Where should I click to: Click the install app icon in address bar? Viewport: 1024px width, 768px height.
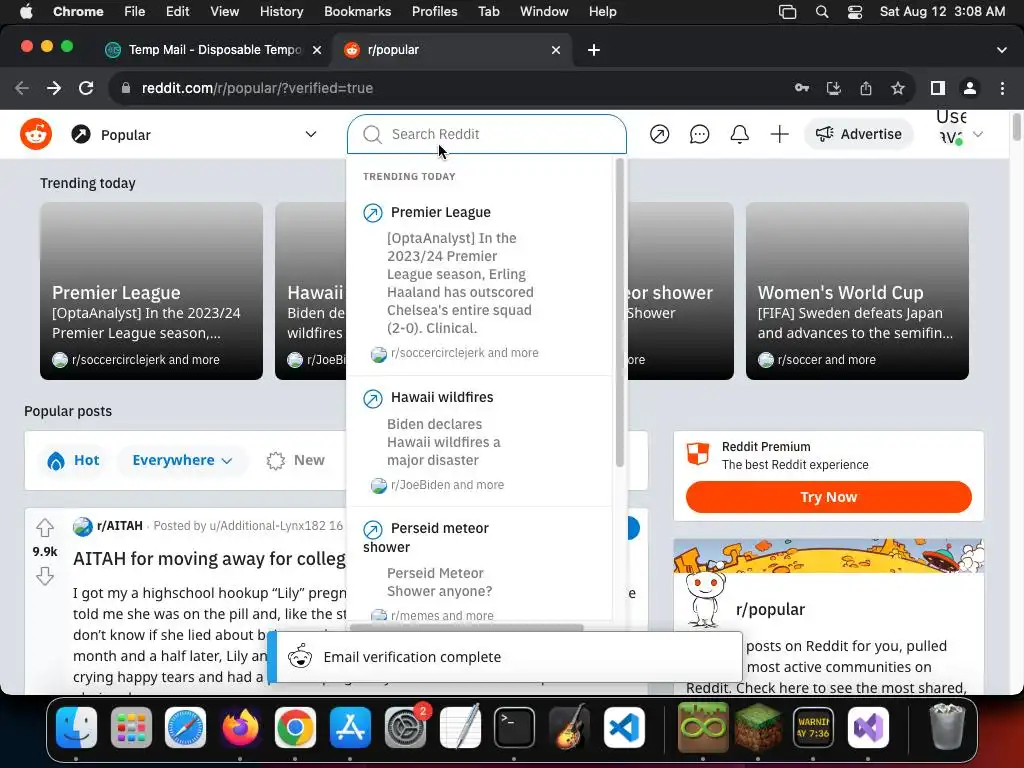(834, 88)
